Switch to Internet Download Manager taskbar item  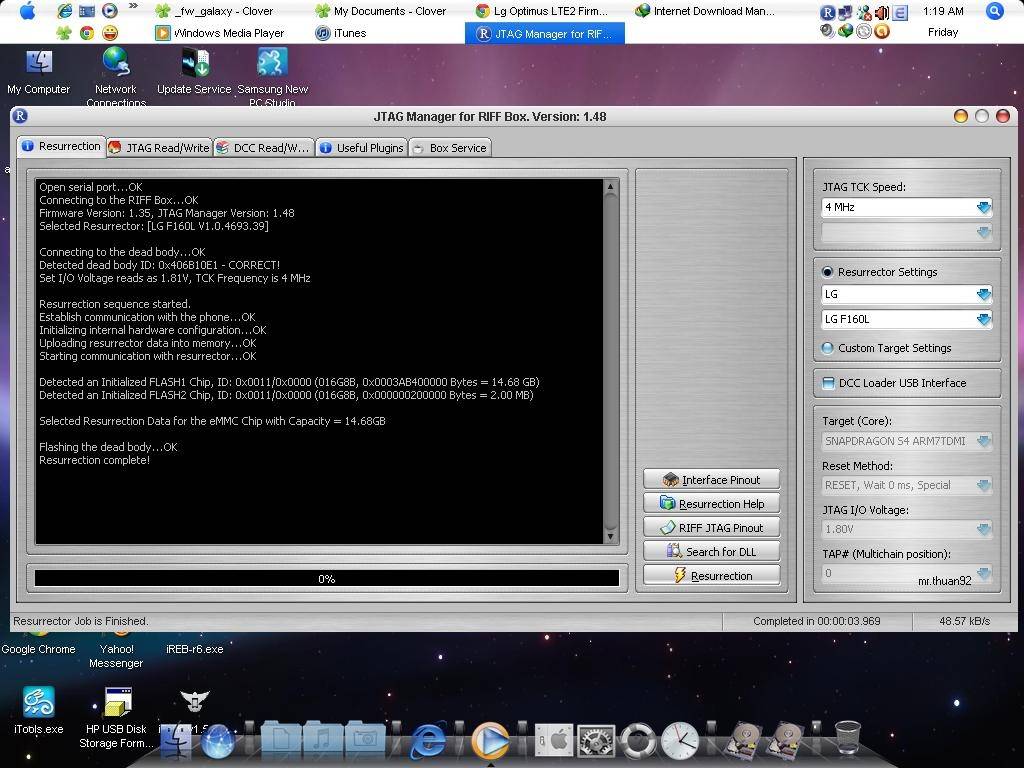[705, 11]
